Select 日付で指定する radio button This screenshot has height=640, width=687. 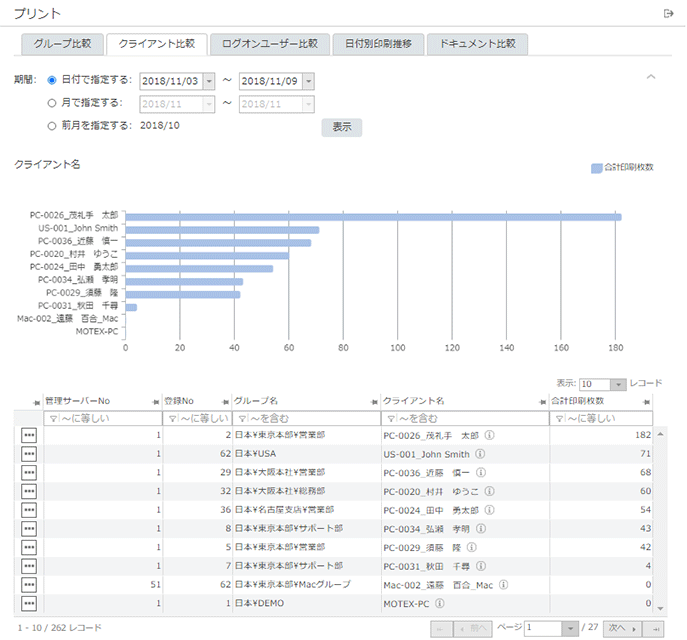point(52,80)
